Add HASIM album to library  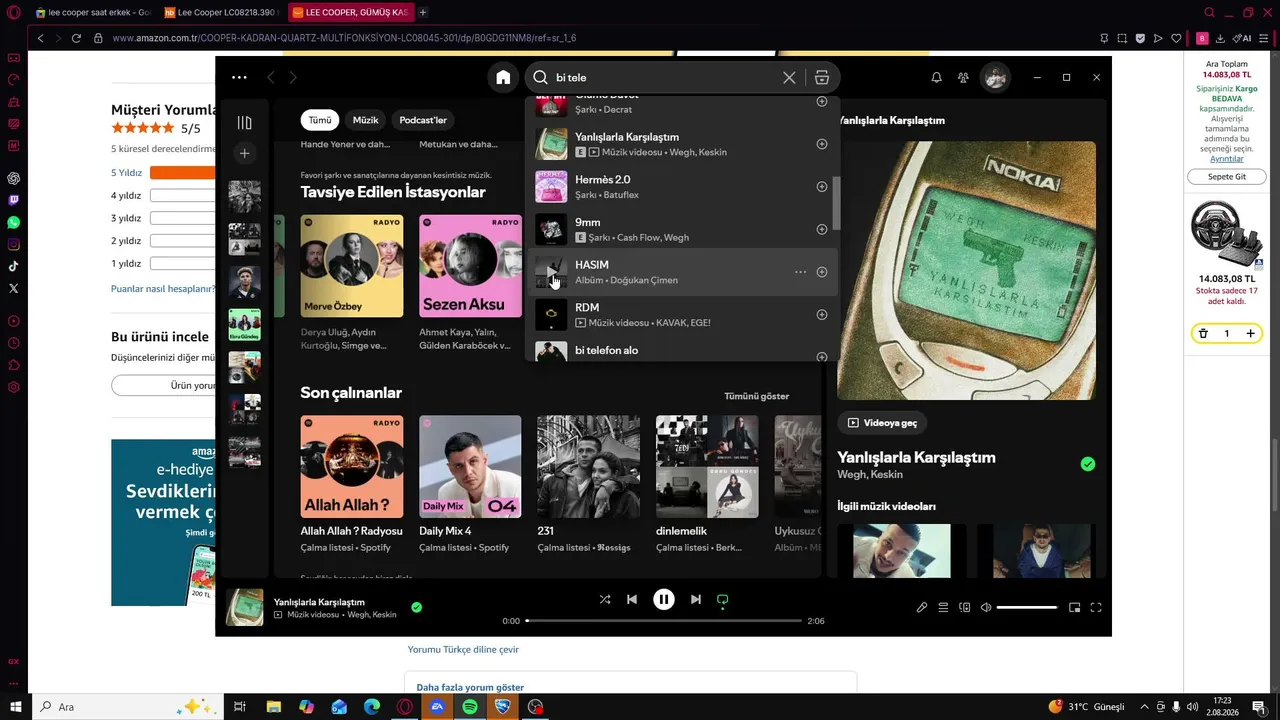tap(822, 272)
